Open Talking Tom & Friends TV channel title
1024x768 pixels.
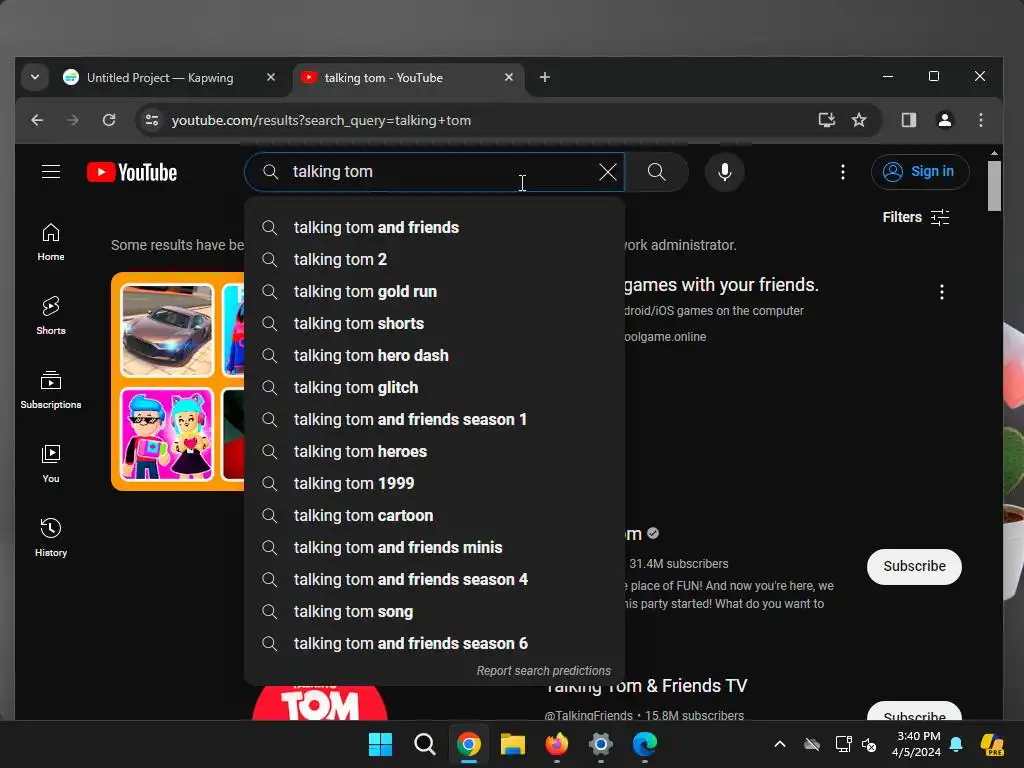[x=645, y=686]
